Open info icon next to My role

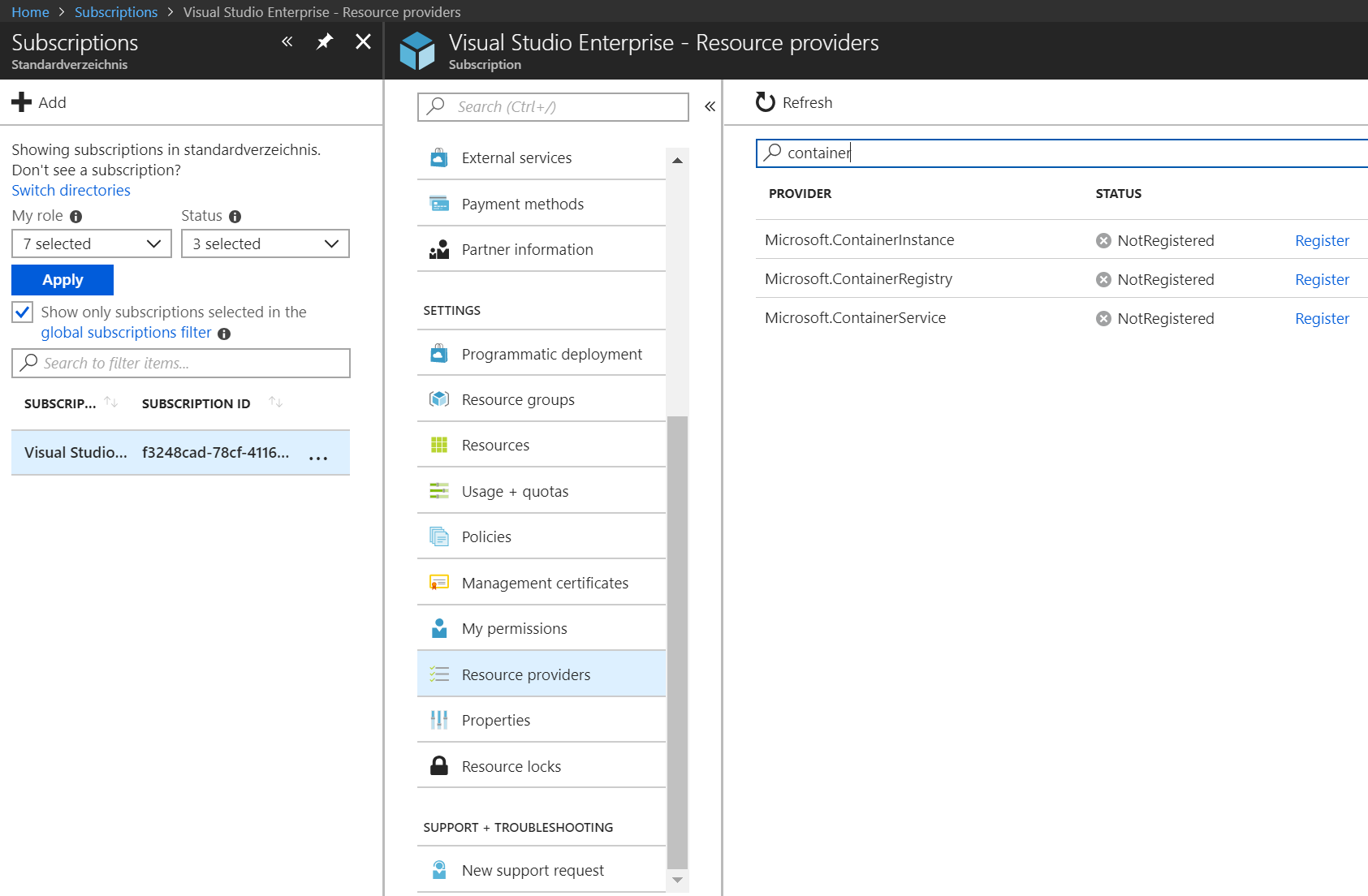tap(76, 217)
